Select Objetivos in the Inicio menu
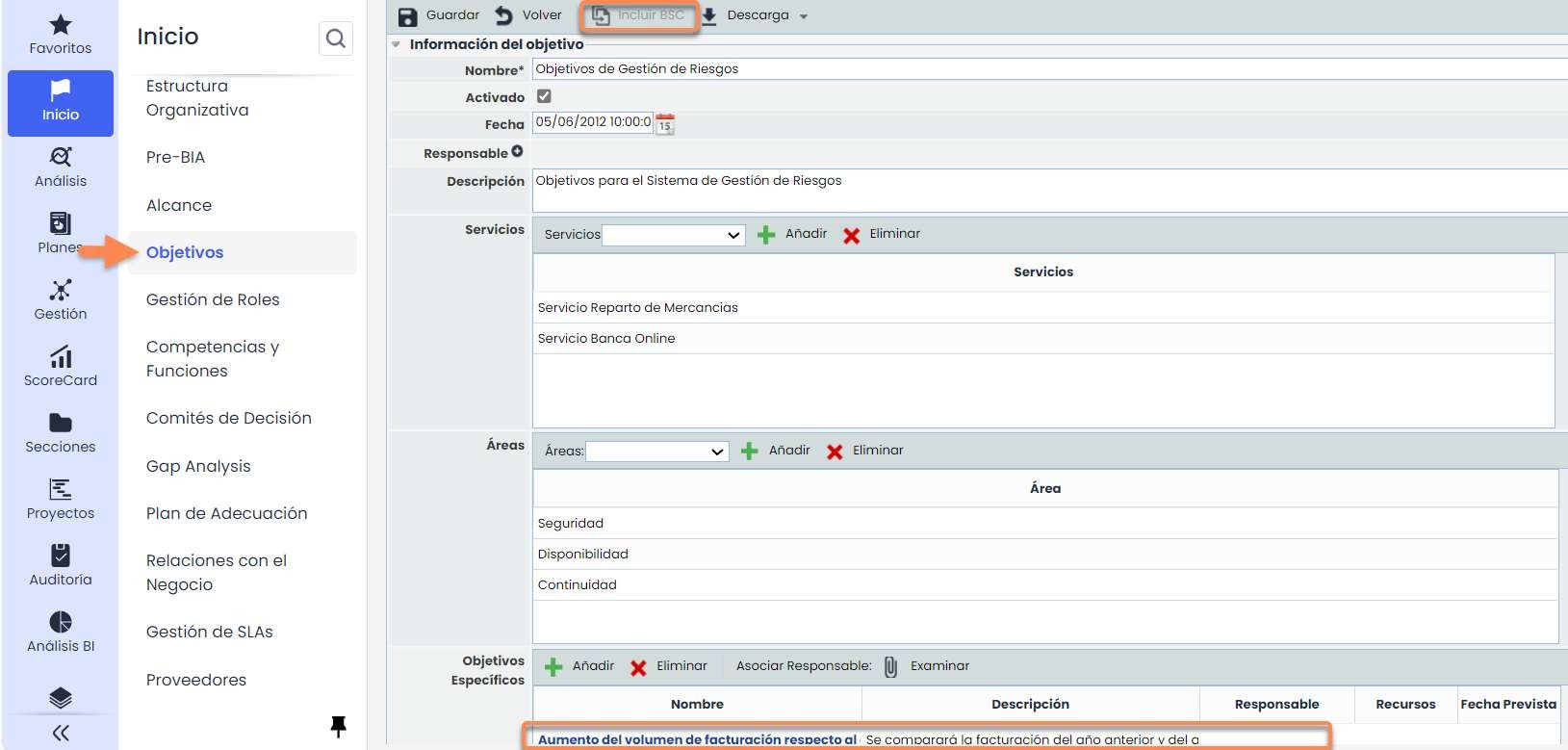Image resolution: width=1568 pixels, height=750 pixels. [x=185, y=252]
